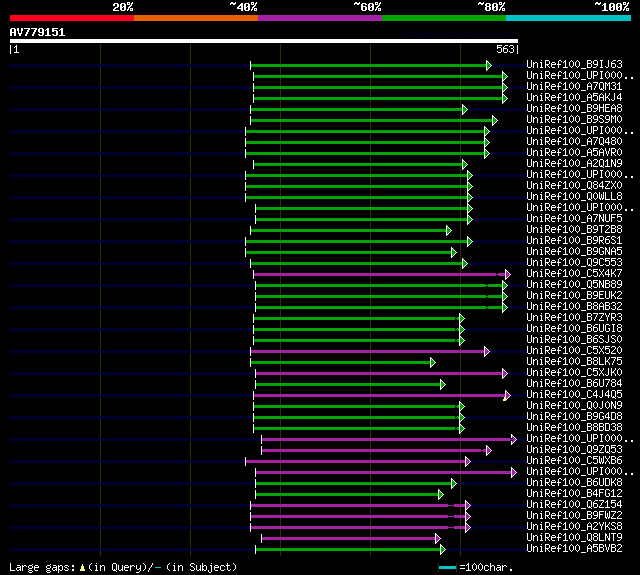Select label UniRef100_Q5NB89

click(x=574, y=285)
